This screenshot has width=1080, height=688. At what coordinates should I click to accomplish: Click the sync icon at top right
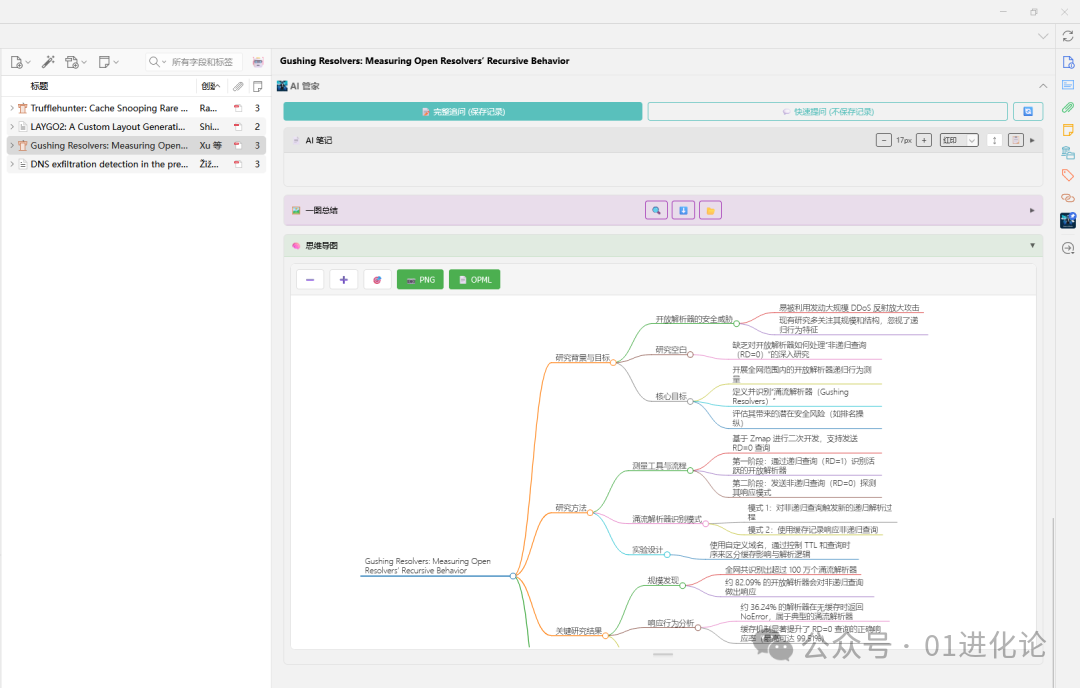pyautogui.click(x=1067, y=36)
